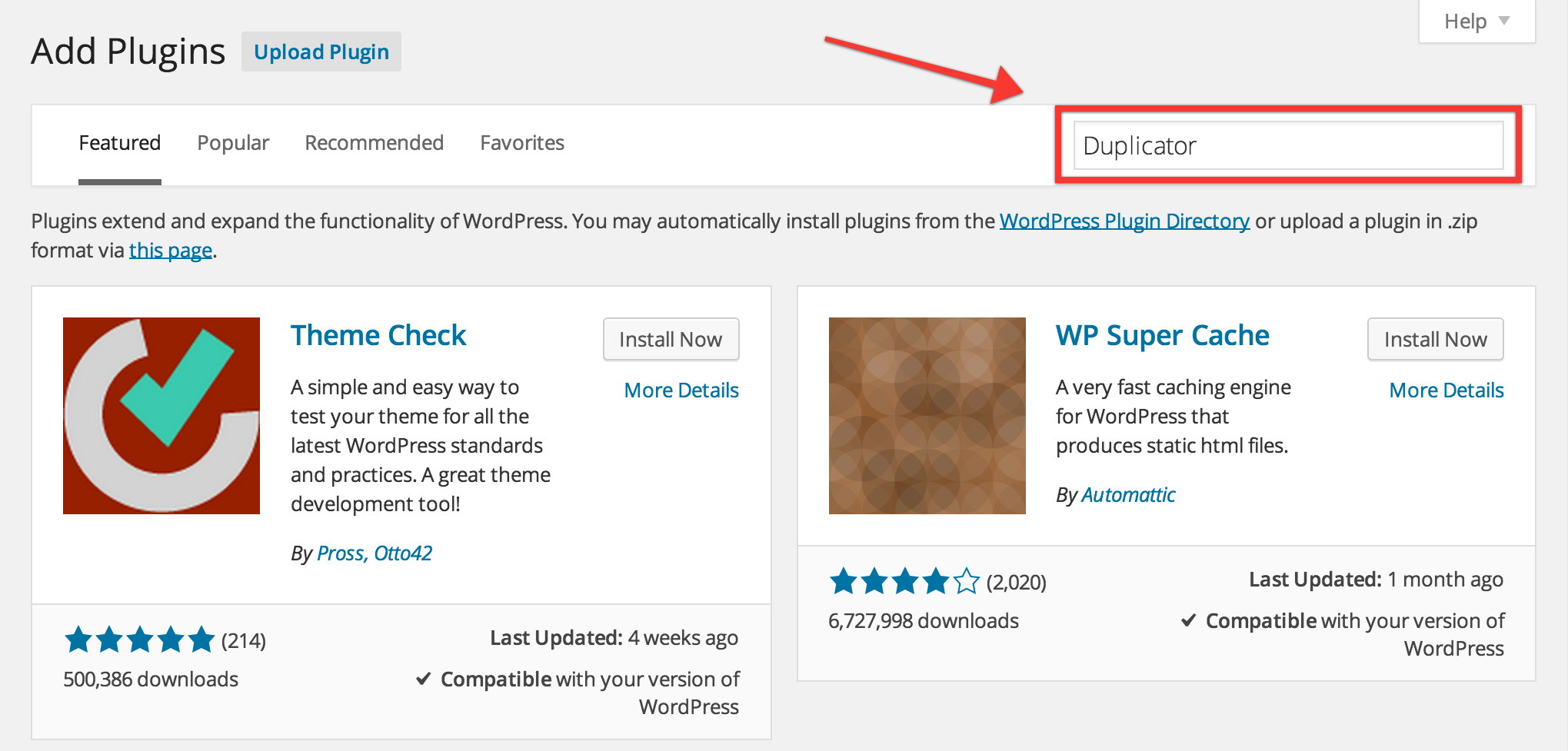The height and width of the screenshot is (751, 1568).
Task: View More Details for WP Super Cache
Action: click(x=1446, y=390)
